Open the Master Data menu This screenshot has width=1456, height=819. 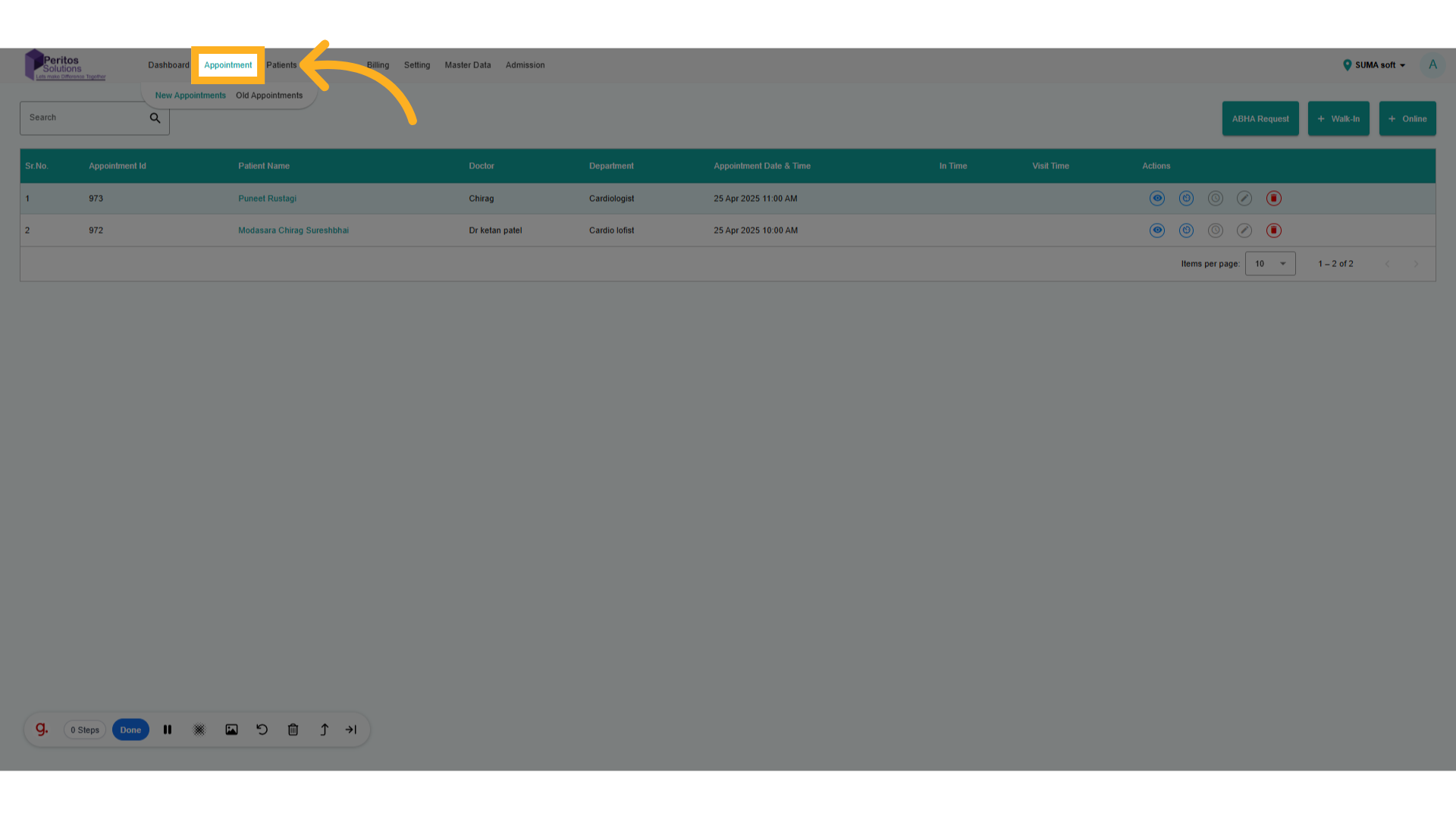(x=467, y=65)
